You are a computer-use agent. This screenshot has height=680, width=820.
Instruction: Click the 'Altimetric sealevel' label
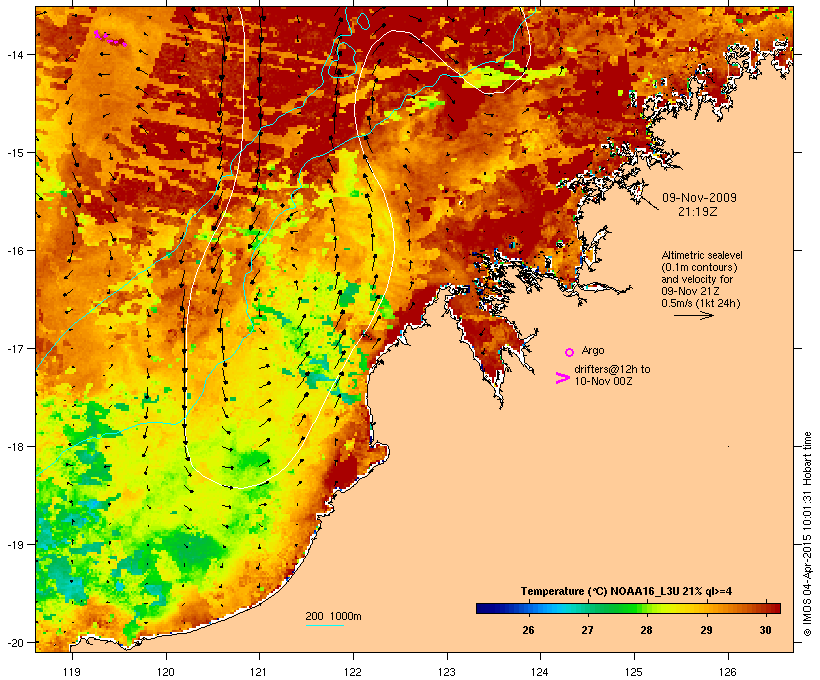pyautogui.click(x=702, y=255)
